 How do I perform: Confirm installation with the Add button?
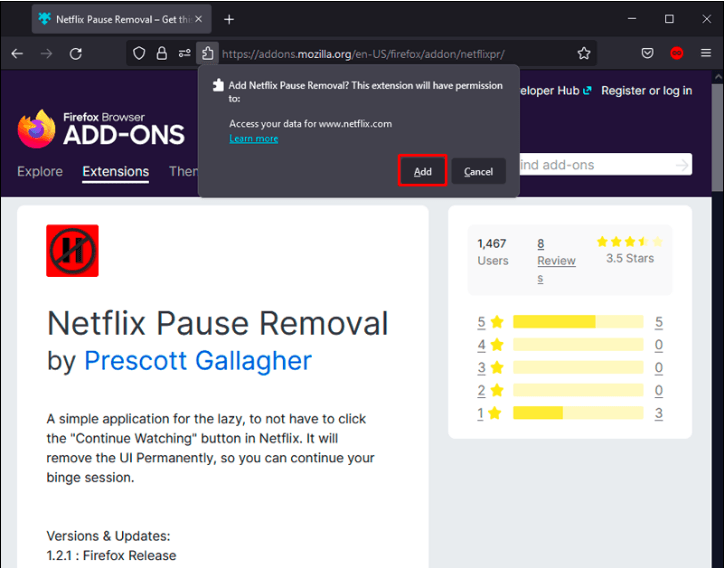[422, 171]
